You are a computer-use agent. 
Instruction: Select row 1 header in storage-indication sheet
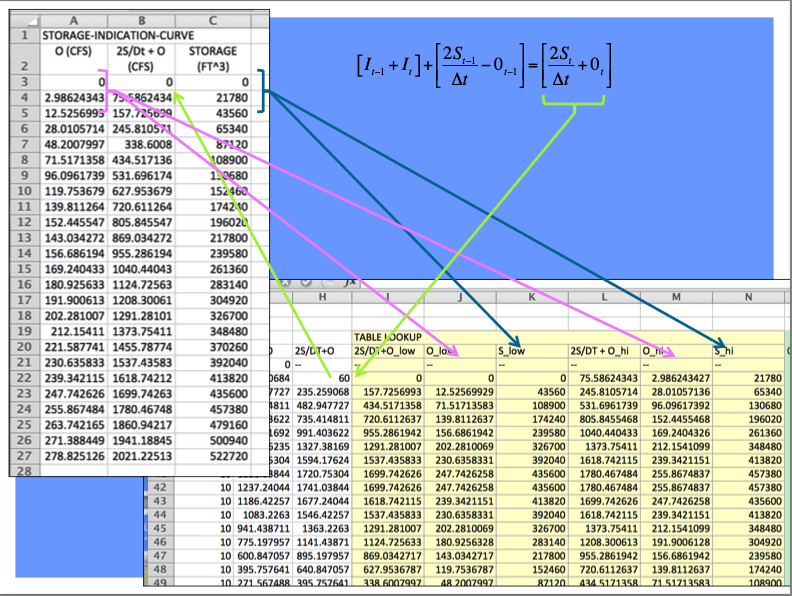click(x=25, y=35)
